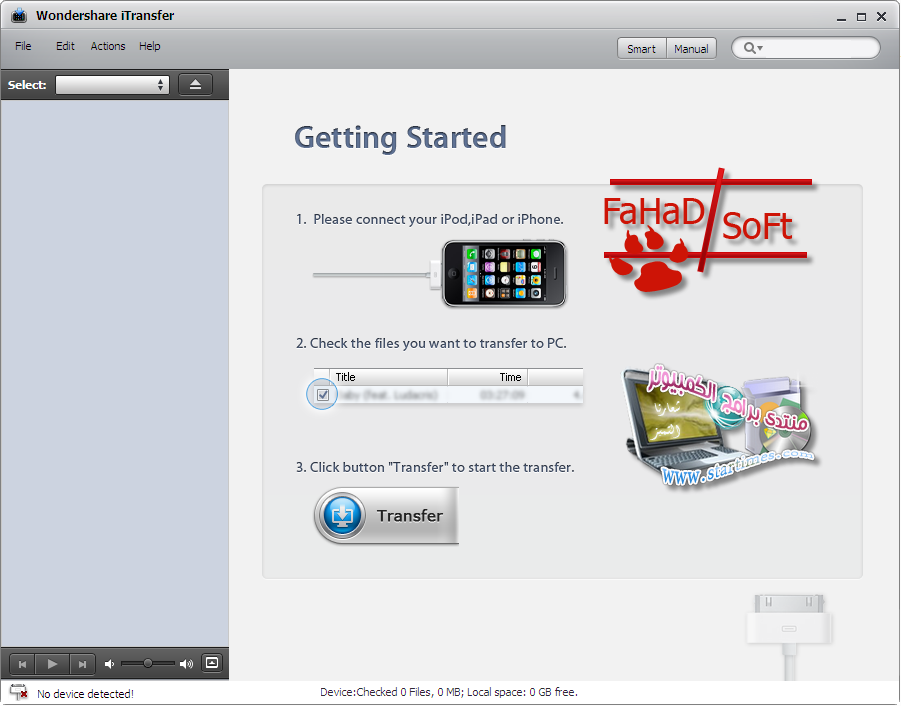Skip to the next track
This screenshot has width=901, height=706.
tap(82, 663)
